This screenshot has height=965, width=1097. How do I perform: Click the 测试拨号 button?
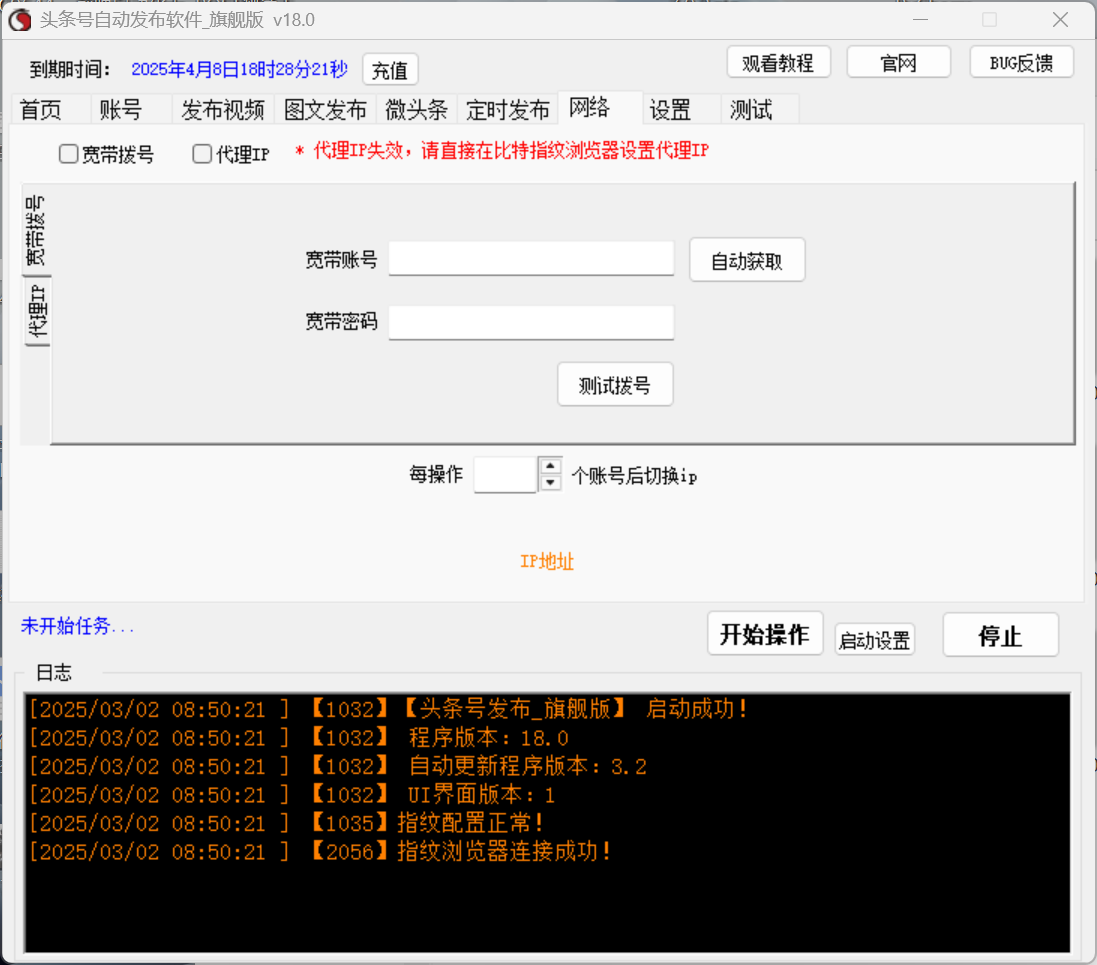point(615,384)
